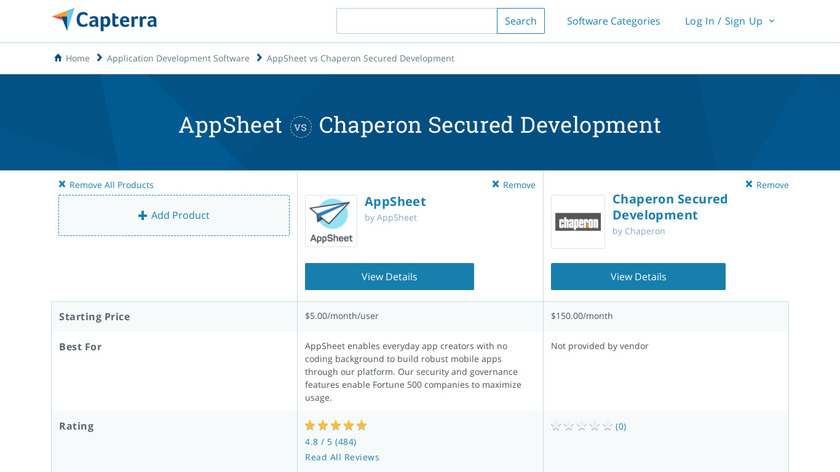Click AppSheet vs Chaperon breadcrumb text
This screenshot has height=472, width=840.
361,58
